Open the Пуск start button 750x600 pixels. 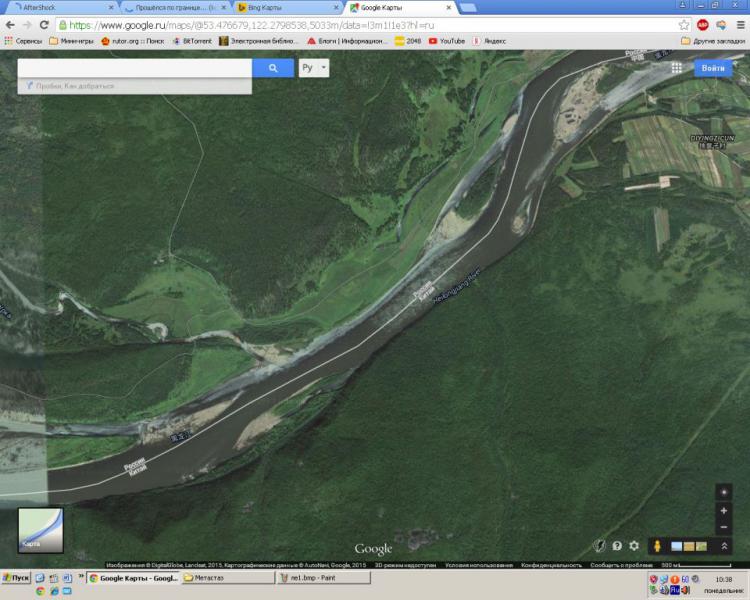tap(16, 578)
